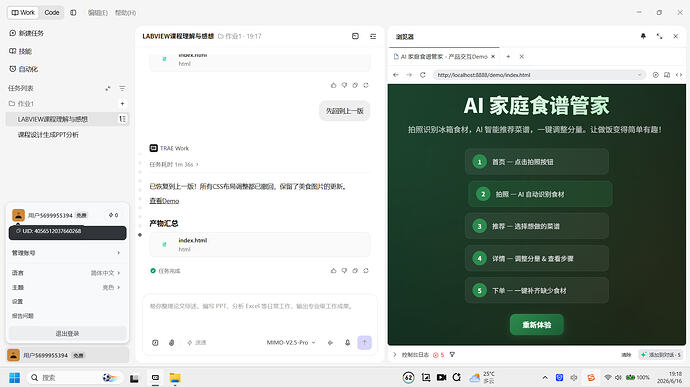
Task: Copy the UID from the dark tooltip
Action: [18, 231]
